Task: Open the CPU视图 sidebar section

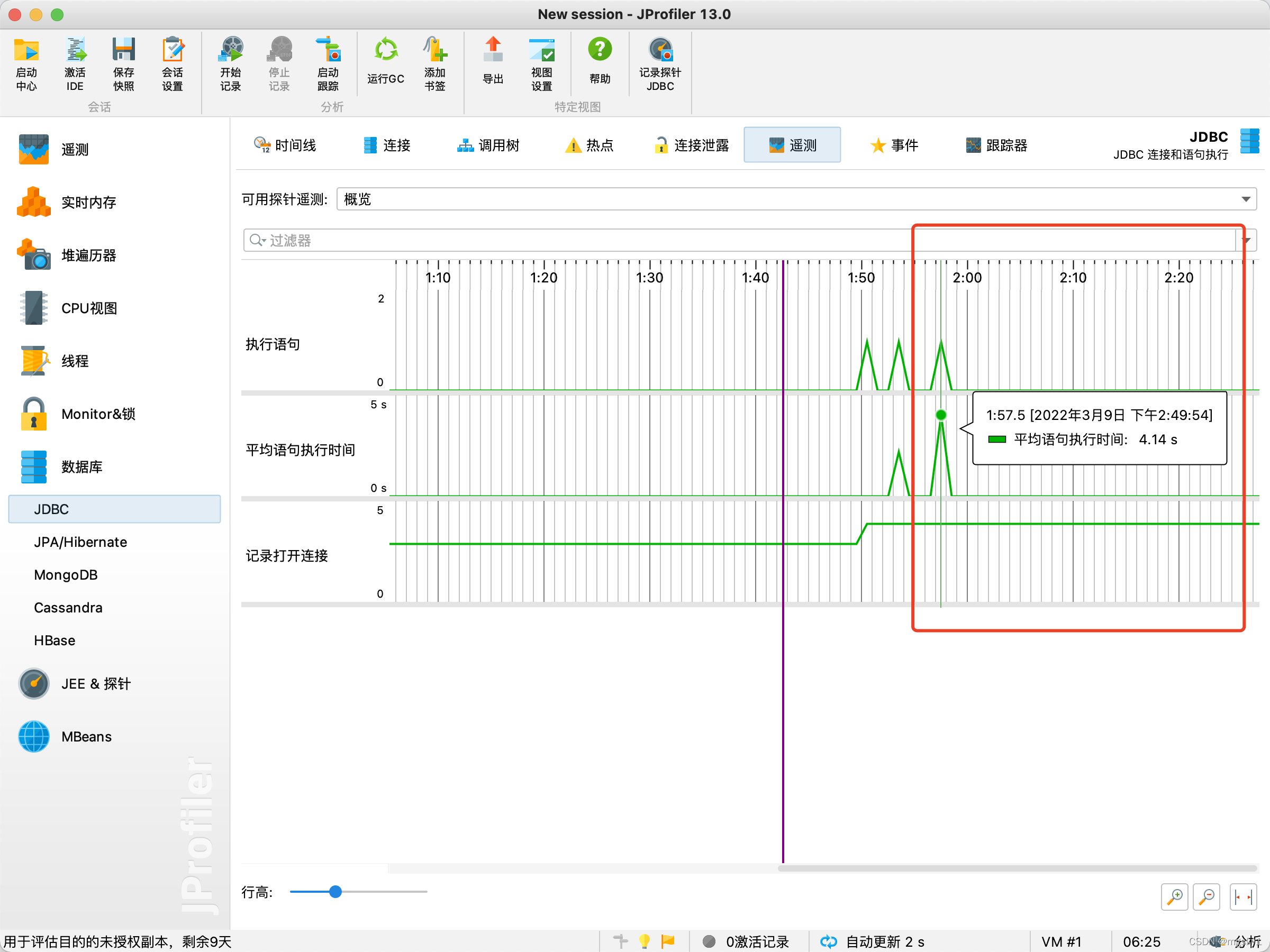Action: [x=89, y=308]
